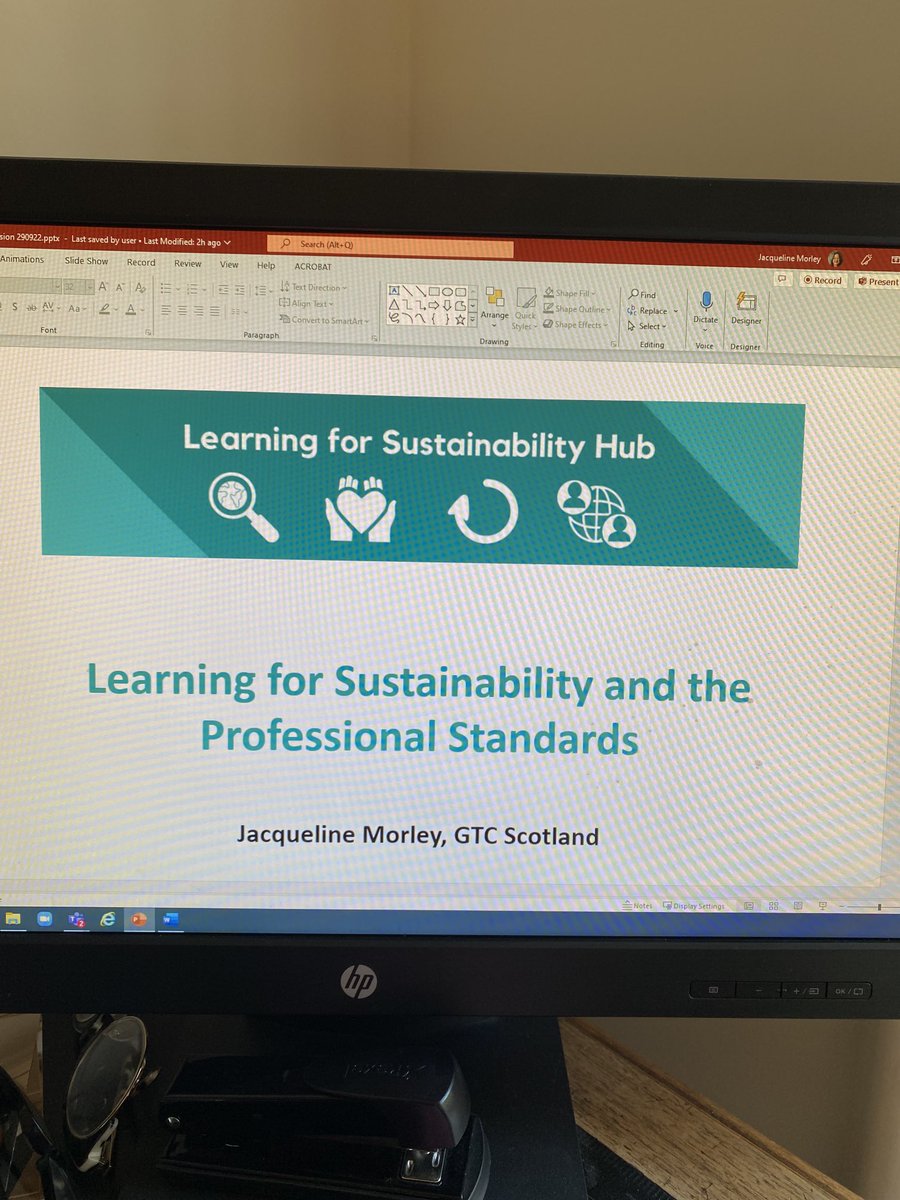This screenshot has height=1200, width=900.
Task: Select the Rectangle shape in gallery
Action: [434, 291]
